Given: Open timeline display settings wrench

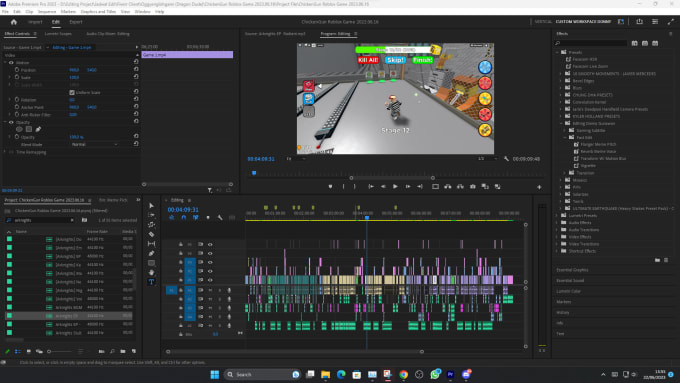Looking at the screenshot, I should (x=220, y=217).
